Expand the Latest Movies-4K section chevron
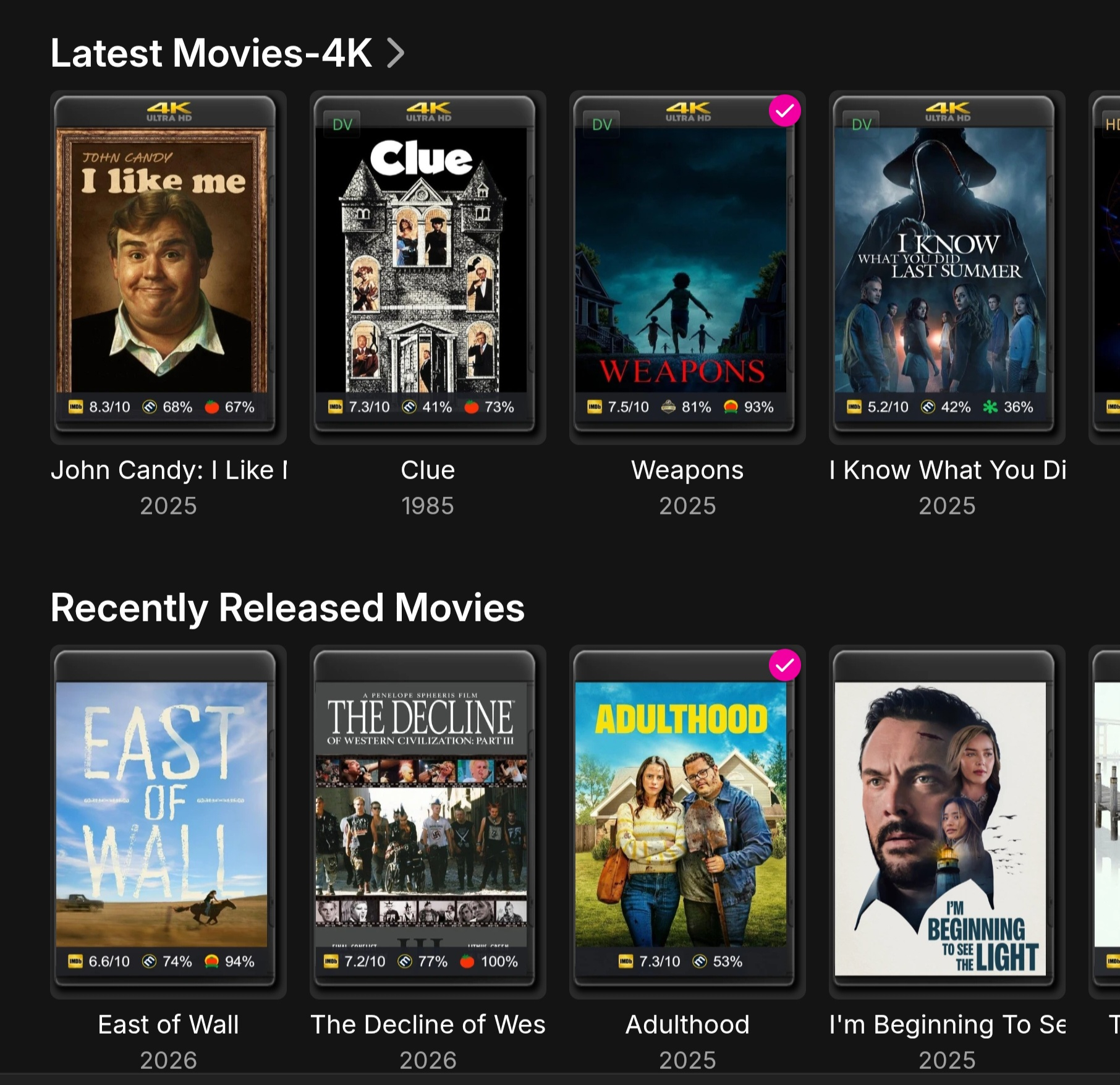The width and height of the screenshot is (1120, 1085). pos(396,53)
